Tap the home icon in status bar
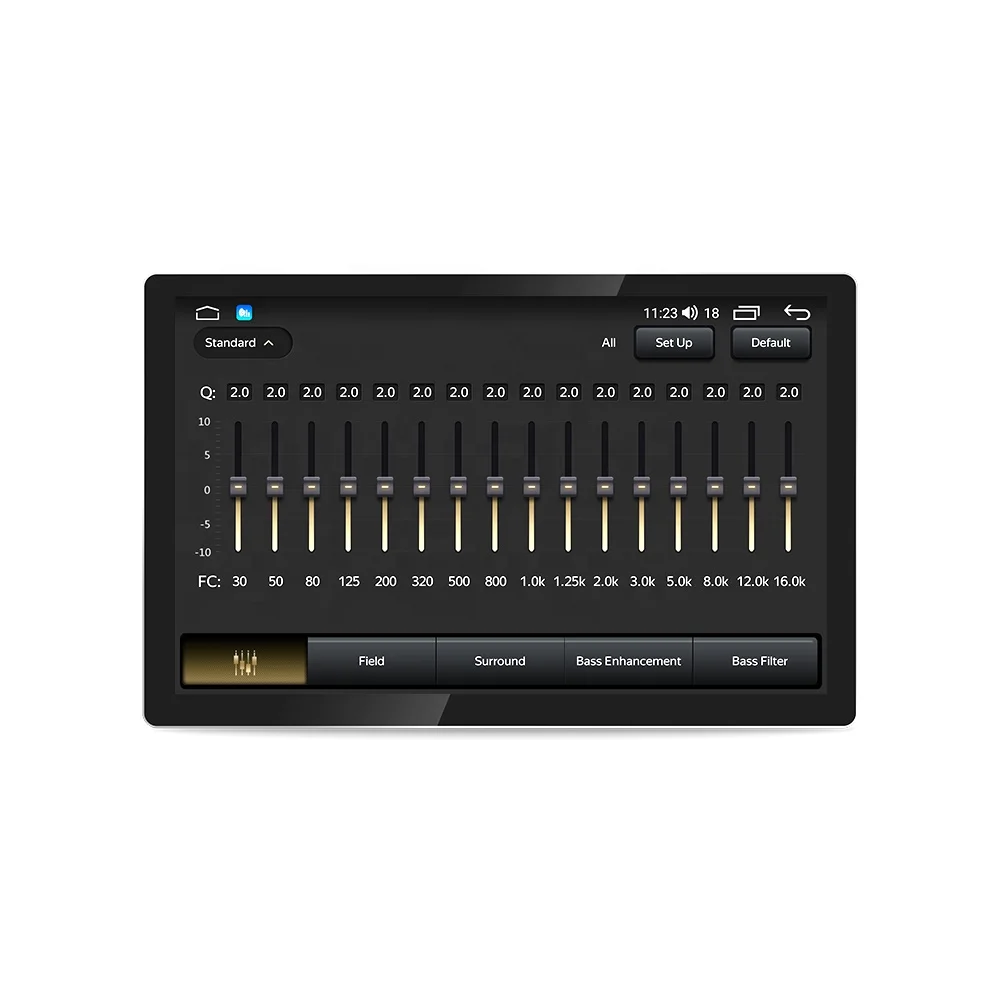The image size is (1000, 1000). 207,312
